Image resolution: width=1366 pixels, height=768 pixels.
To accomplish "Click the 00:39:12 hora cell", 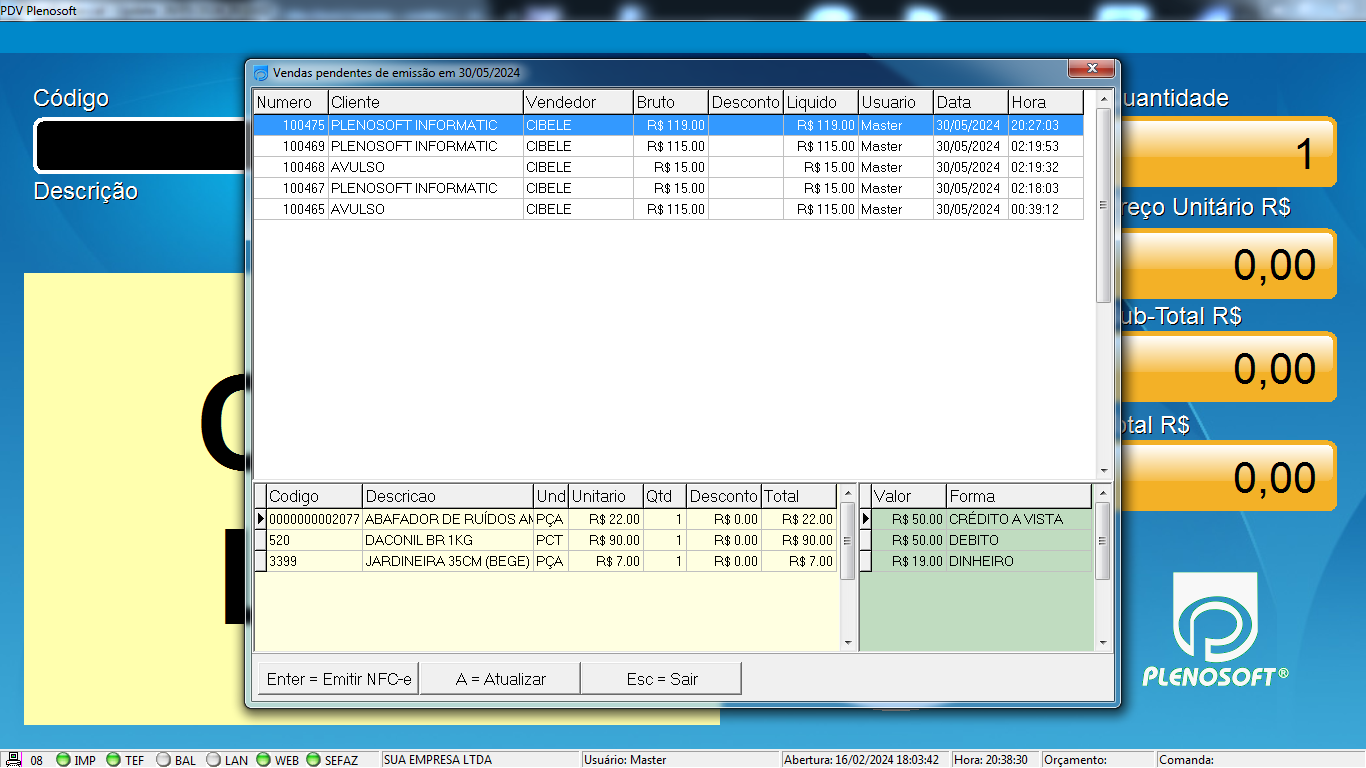I will [x=1046, y=209].
